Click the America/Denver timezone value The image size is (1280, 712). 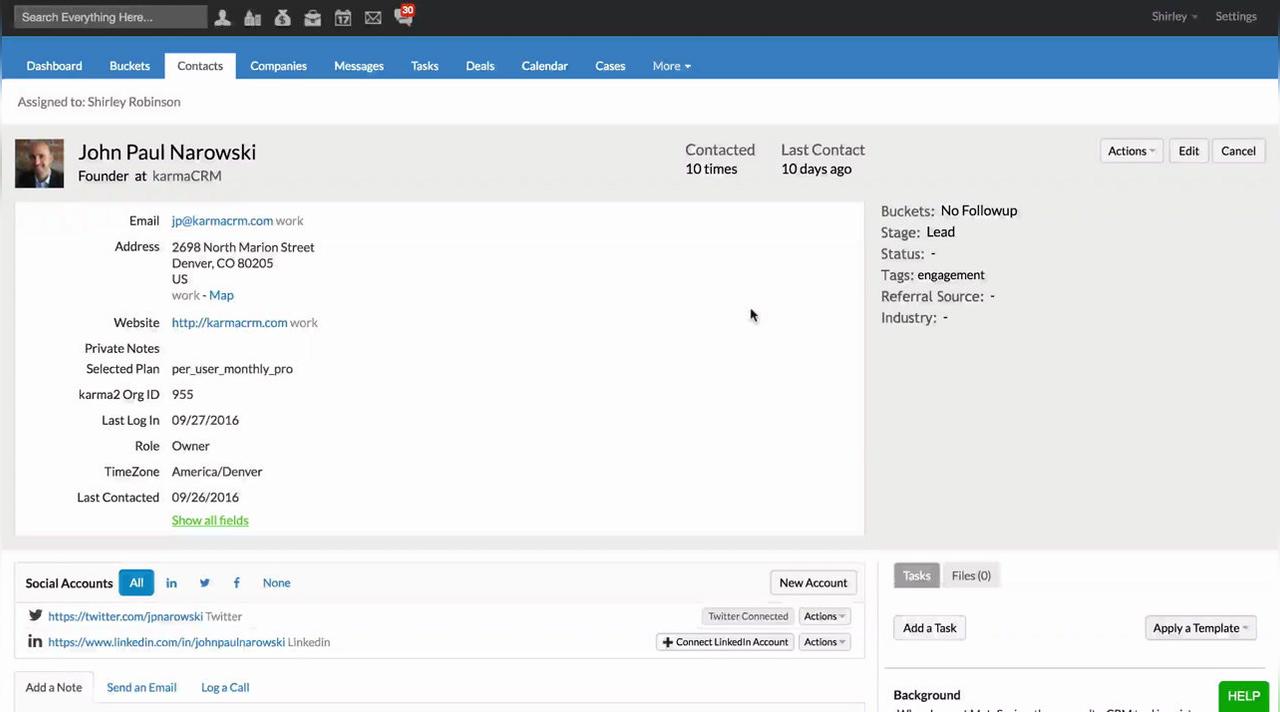[217, 472]
